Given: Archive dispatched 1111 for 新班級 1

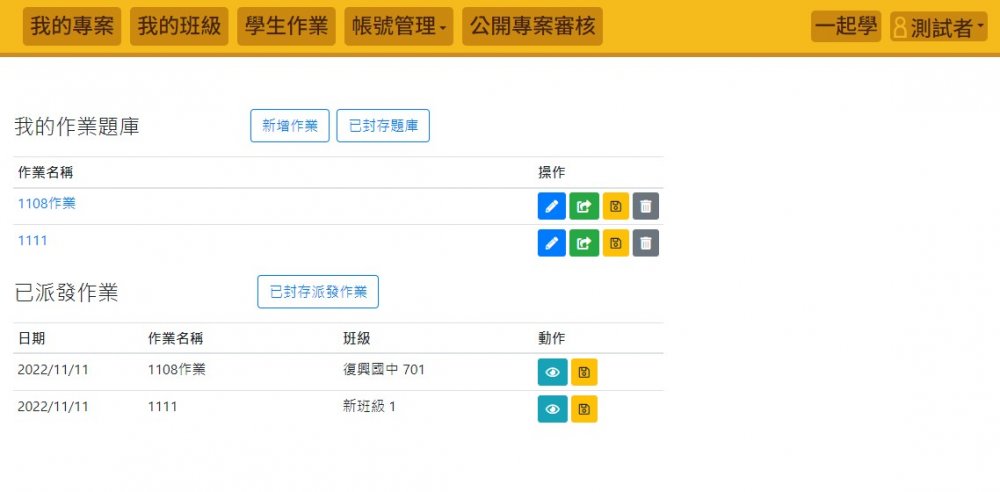Looking at the screenshot, I should 584,409.
